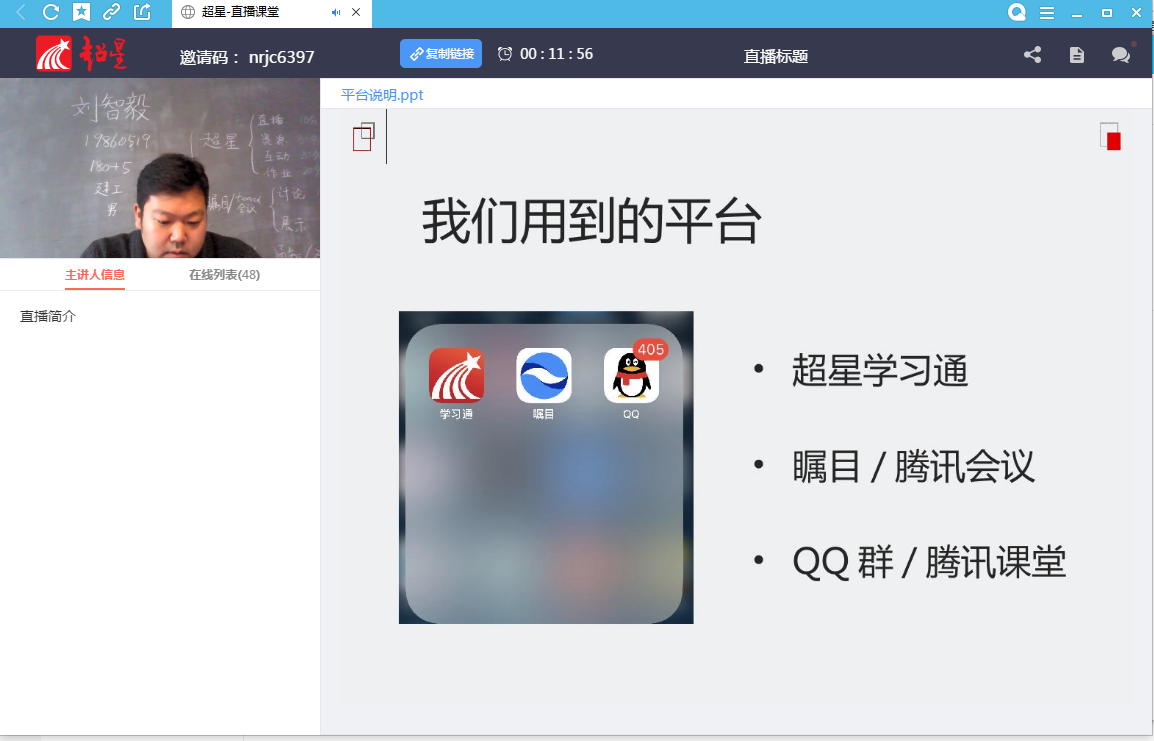Viewport: 1154px width, 741px height.
Task: Click the red square icon at slide corner
Action: [x=1111, y=136]
